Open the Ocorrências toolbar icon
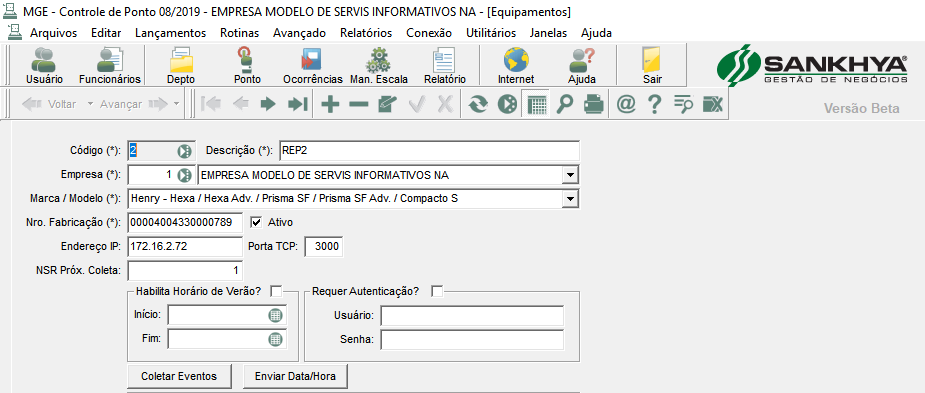 [312, 65]
